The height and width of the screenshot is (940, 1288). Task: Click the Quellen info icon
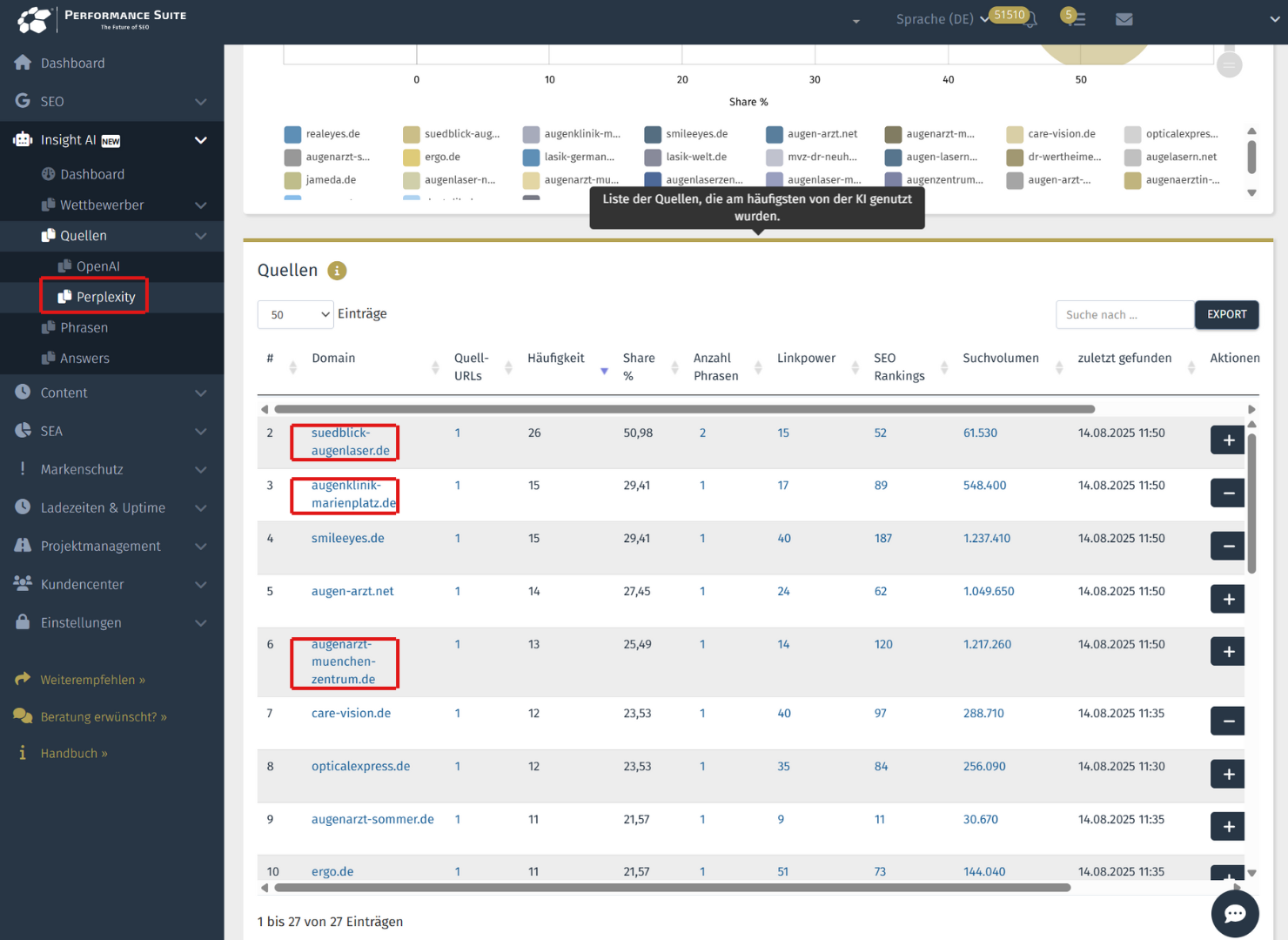(x=337, y=271)
